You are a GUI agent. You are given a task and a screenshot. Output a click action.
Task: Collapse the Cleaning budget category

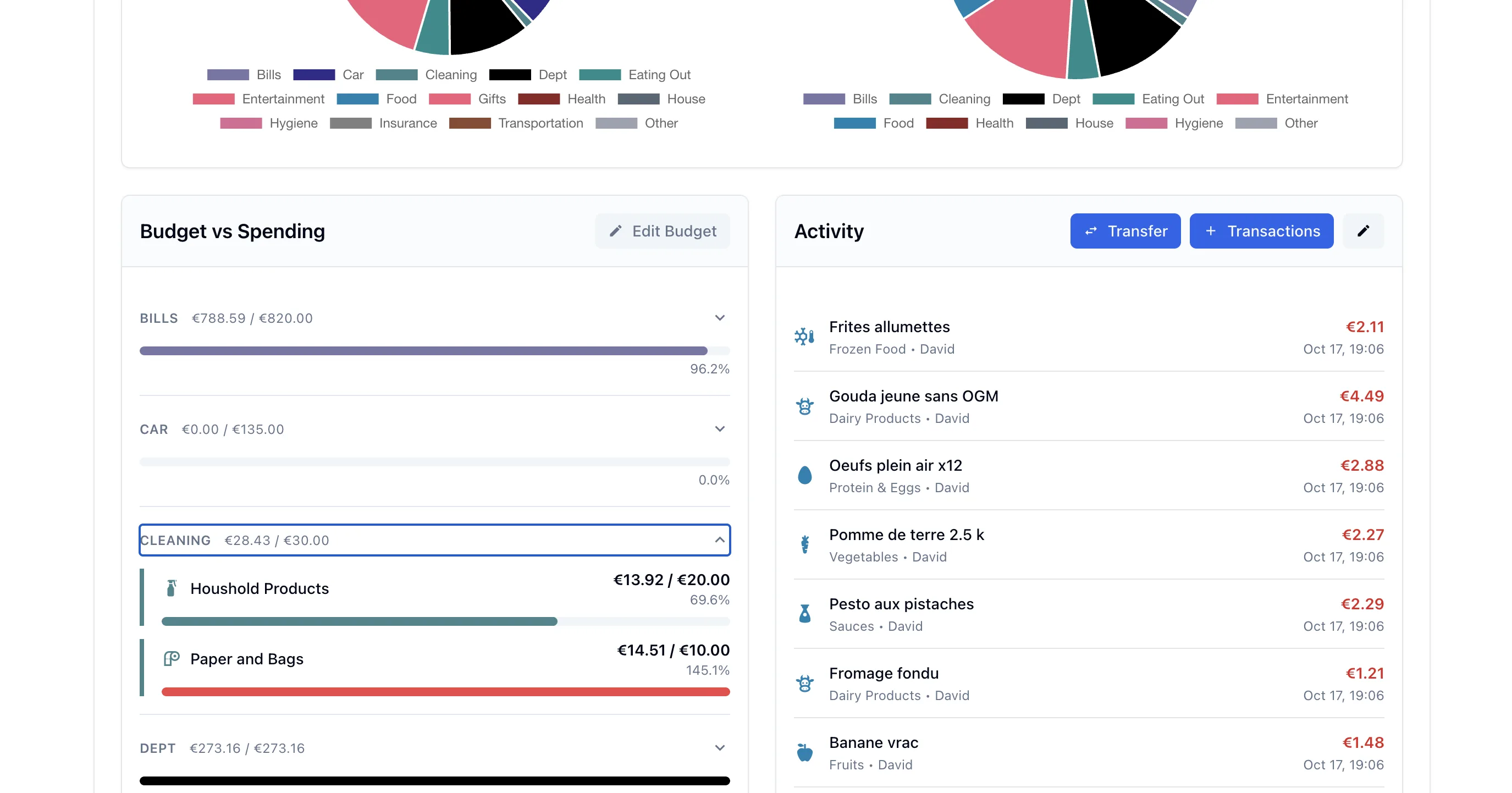coord(435,540)
